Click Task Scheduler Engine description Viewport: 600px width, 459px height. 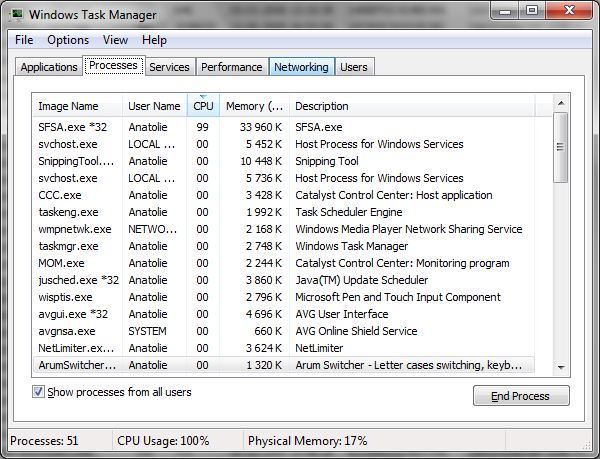[349, 212]
